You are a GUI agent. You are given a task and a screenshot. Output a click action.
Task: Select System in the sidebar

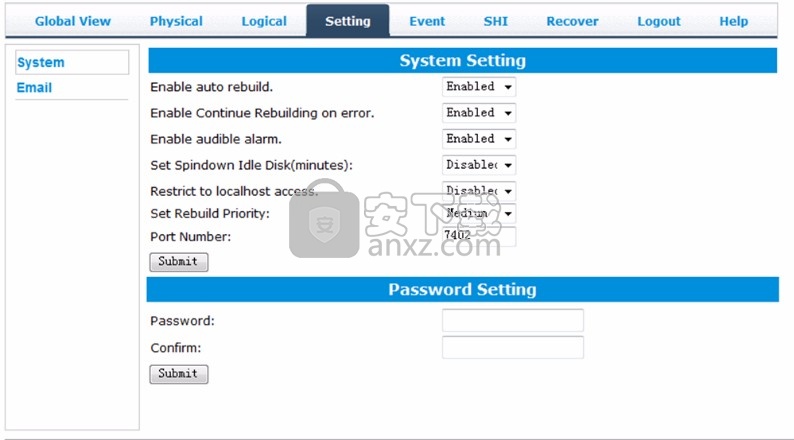72,62
